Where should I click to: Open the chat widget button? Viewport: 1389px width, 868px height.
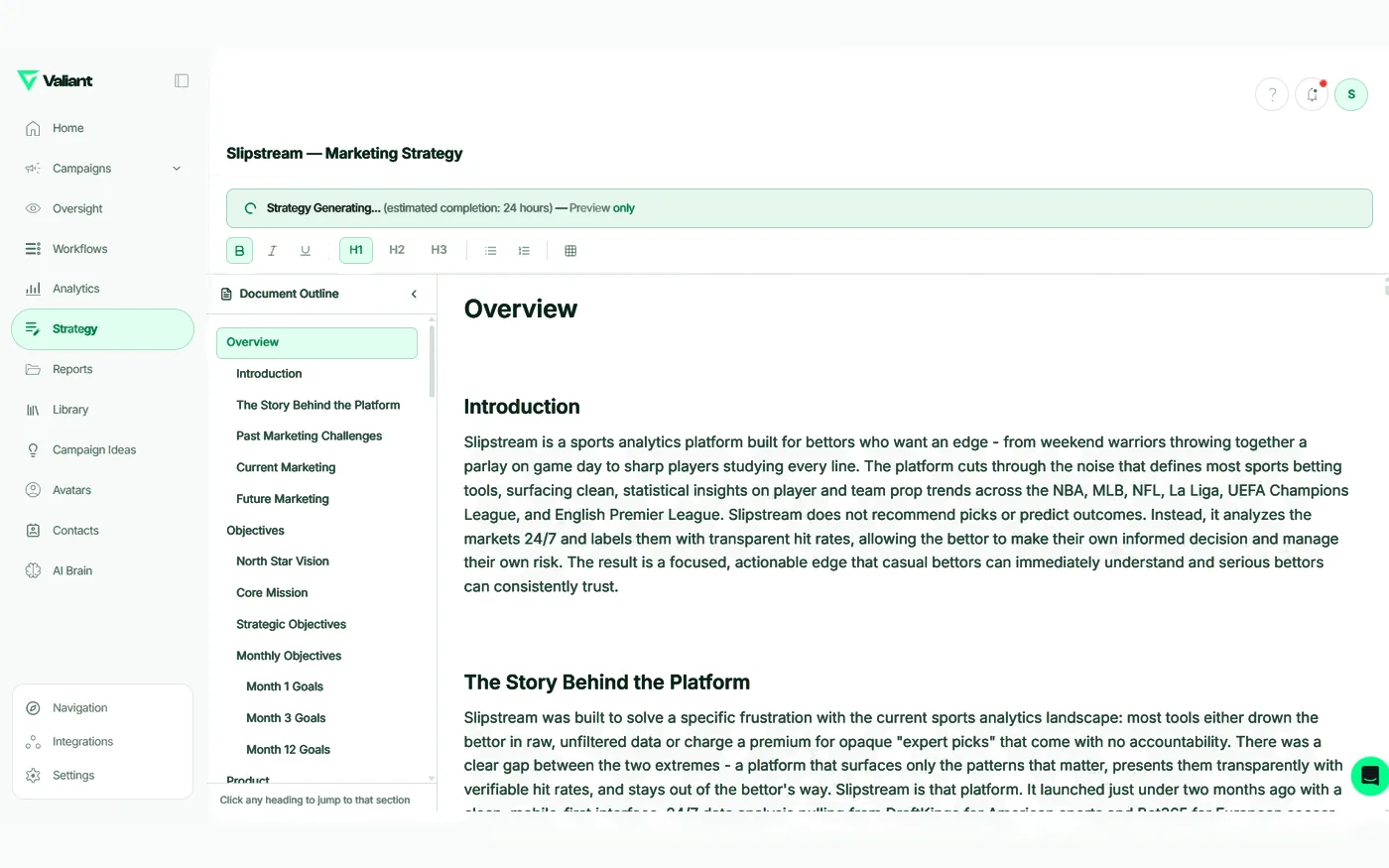[x=1370, y=776]
